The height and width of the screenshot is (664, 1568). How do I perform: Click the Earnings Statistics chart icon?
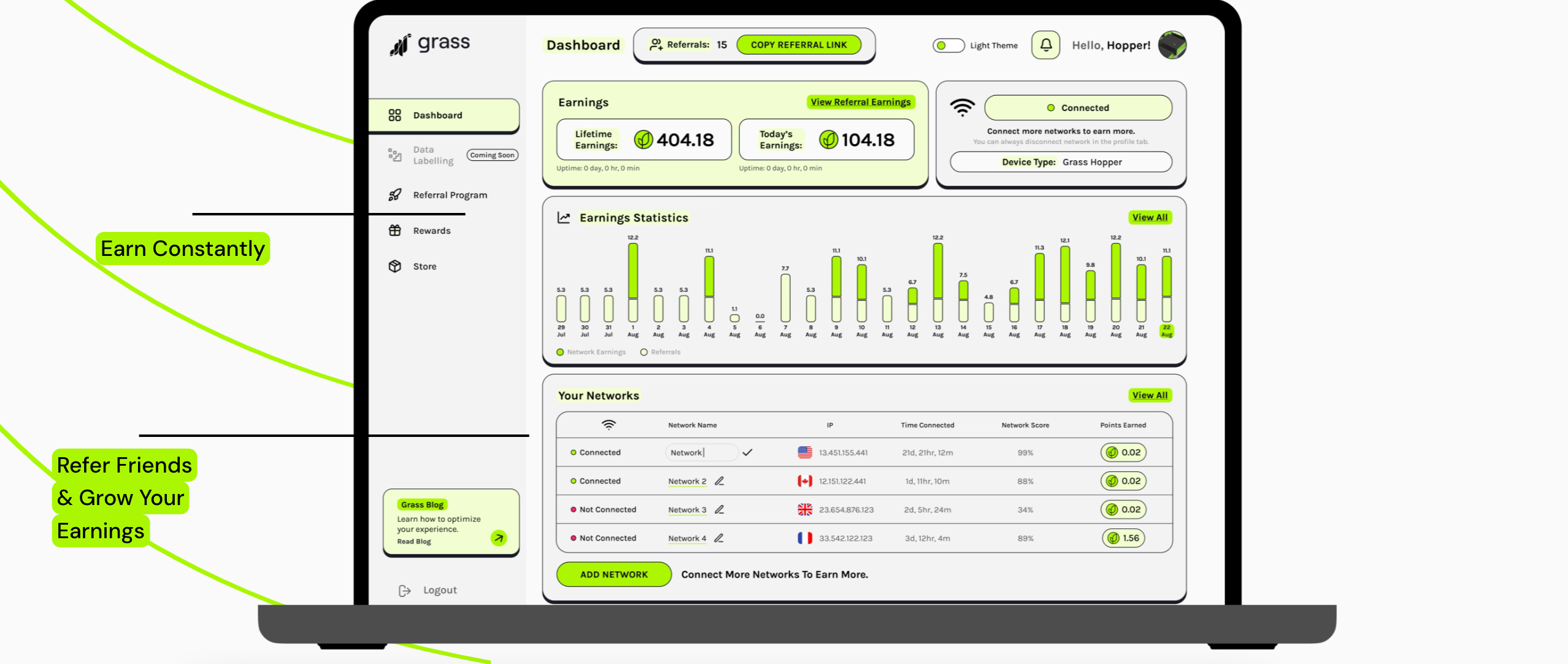coord(564,218)
